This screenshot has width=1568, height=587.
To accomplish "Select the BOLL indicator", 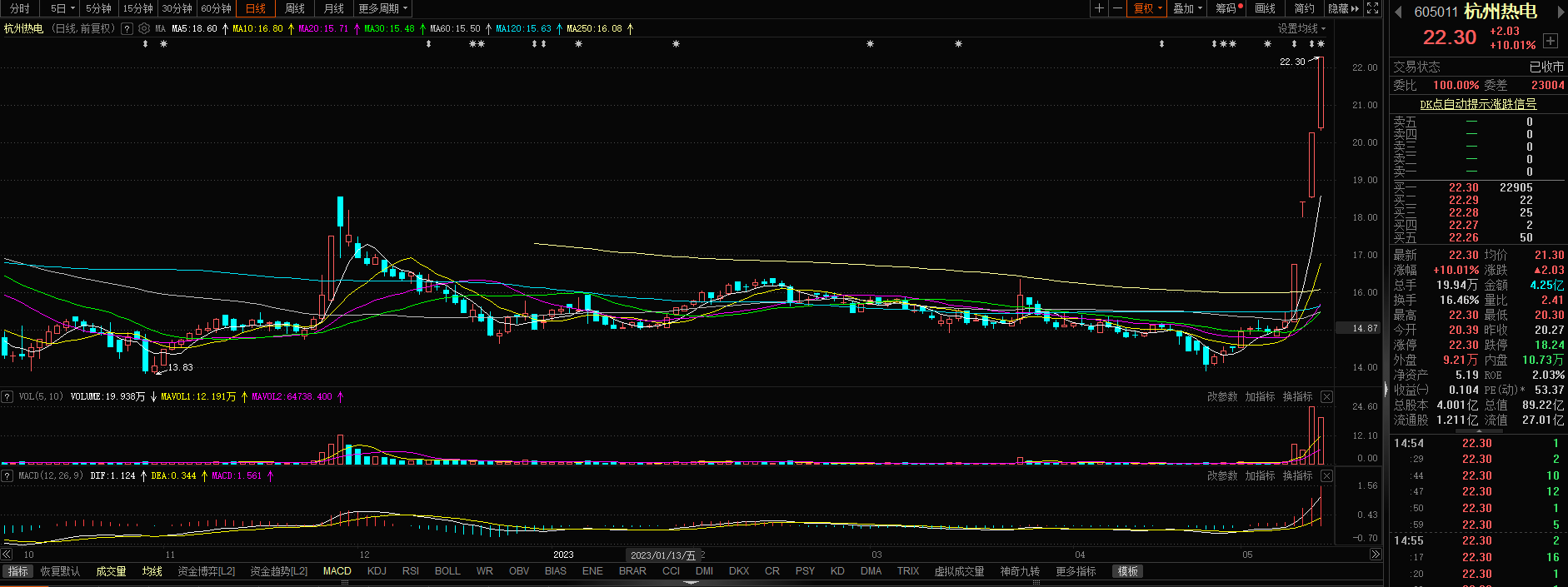I will click(447, 571).
